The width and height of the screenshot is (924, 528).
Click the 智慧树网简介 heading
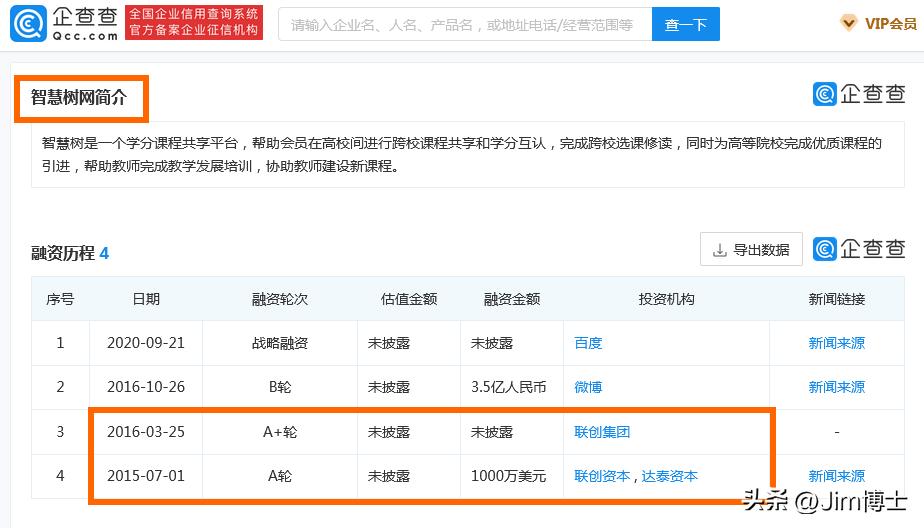point(79,97)
